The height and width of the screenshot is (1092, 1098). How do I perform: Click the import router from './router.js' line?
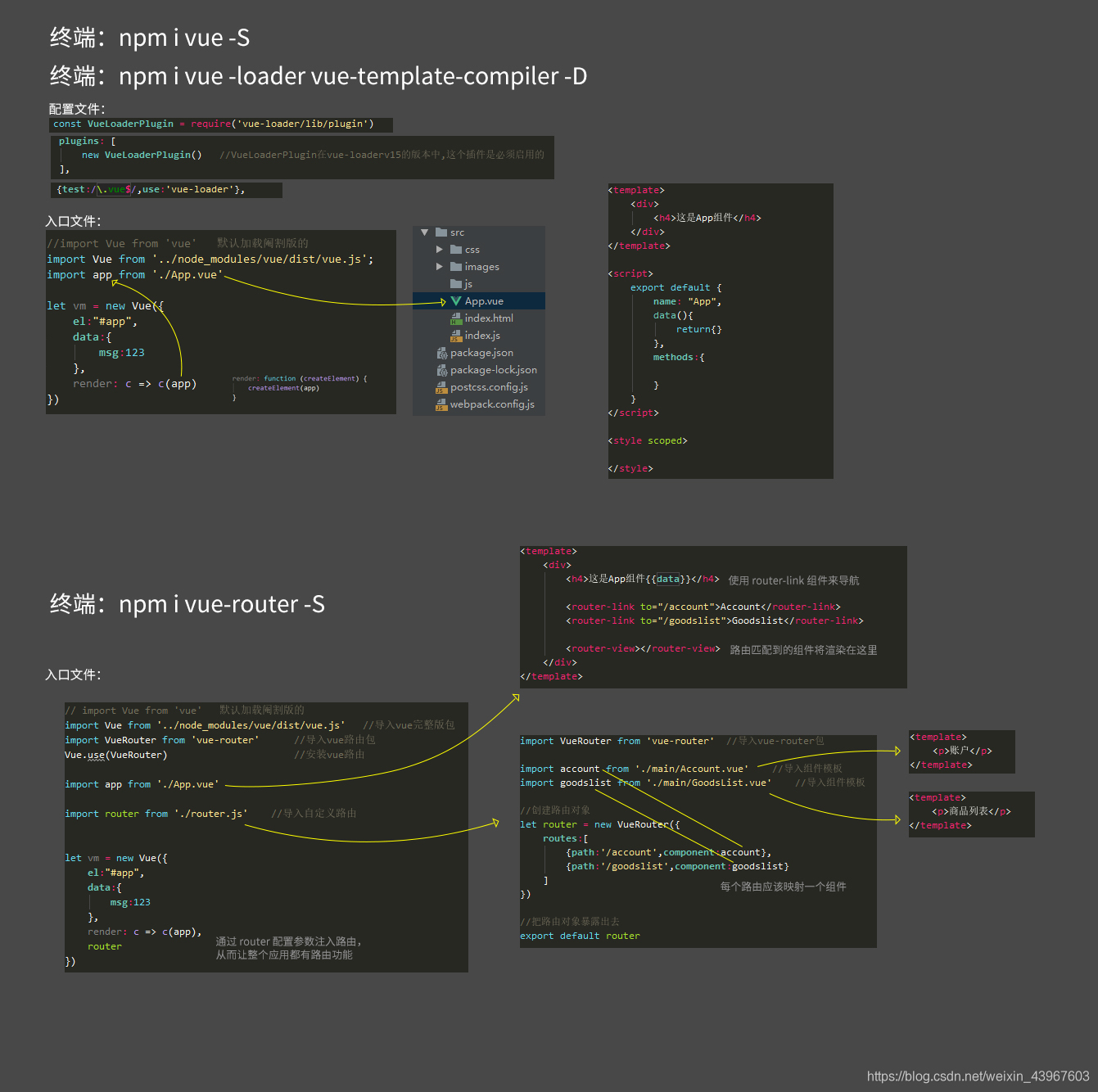tap(156, 814)
